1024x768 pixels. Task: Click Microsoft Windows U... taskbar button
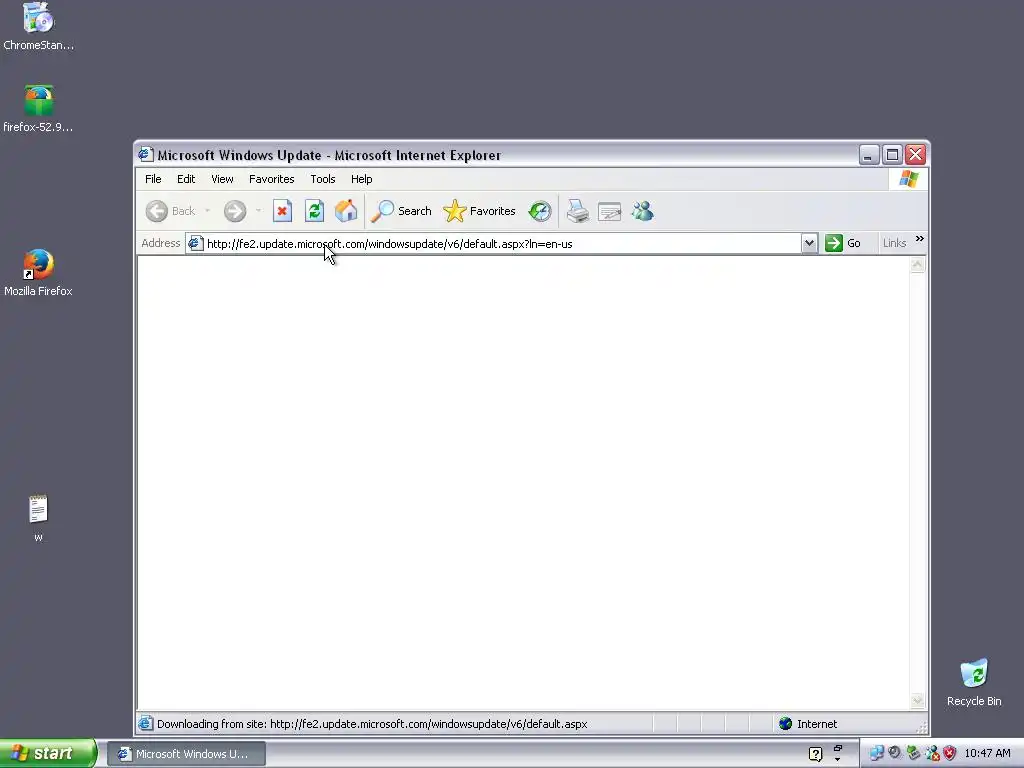(x=186, y=754)
